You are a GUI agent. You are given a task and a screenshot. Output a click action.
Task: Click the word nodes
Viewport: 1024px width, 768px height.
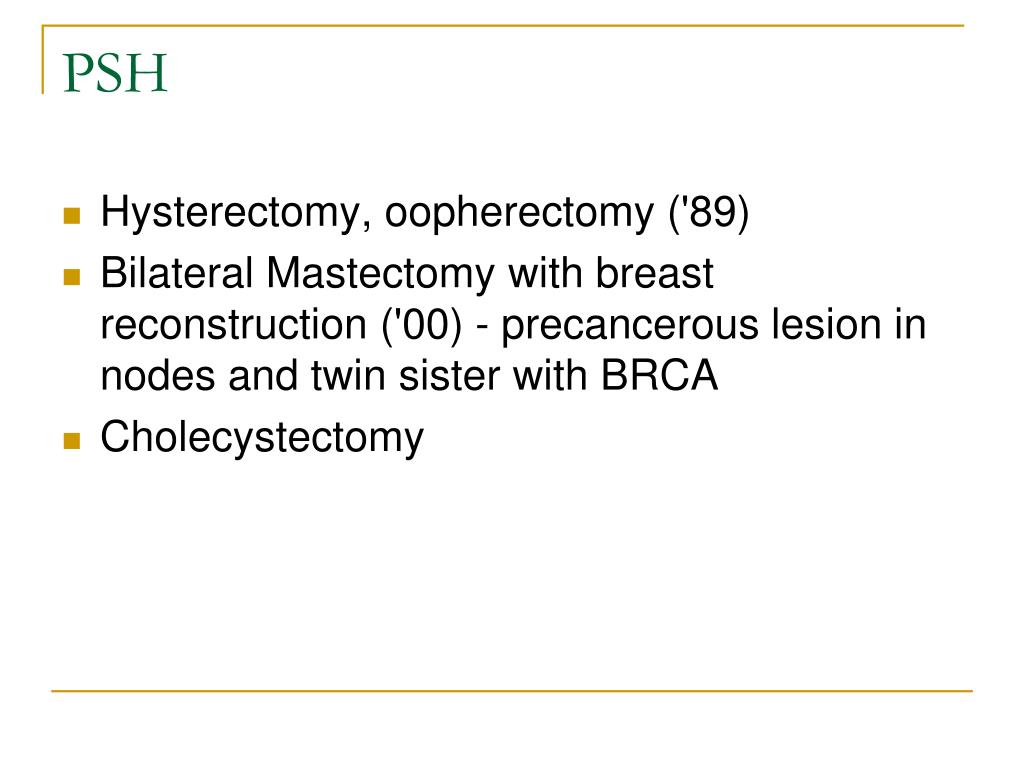coord(157,376)
